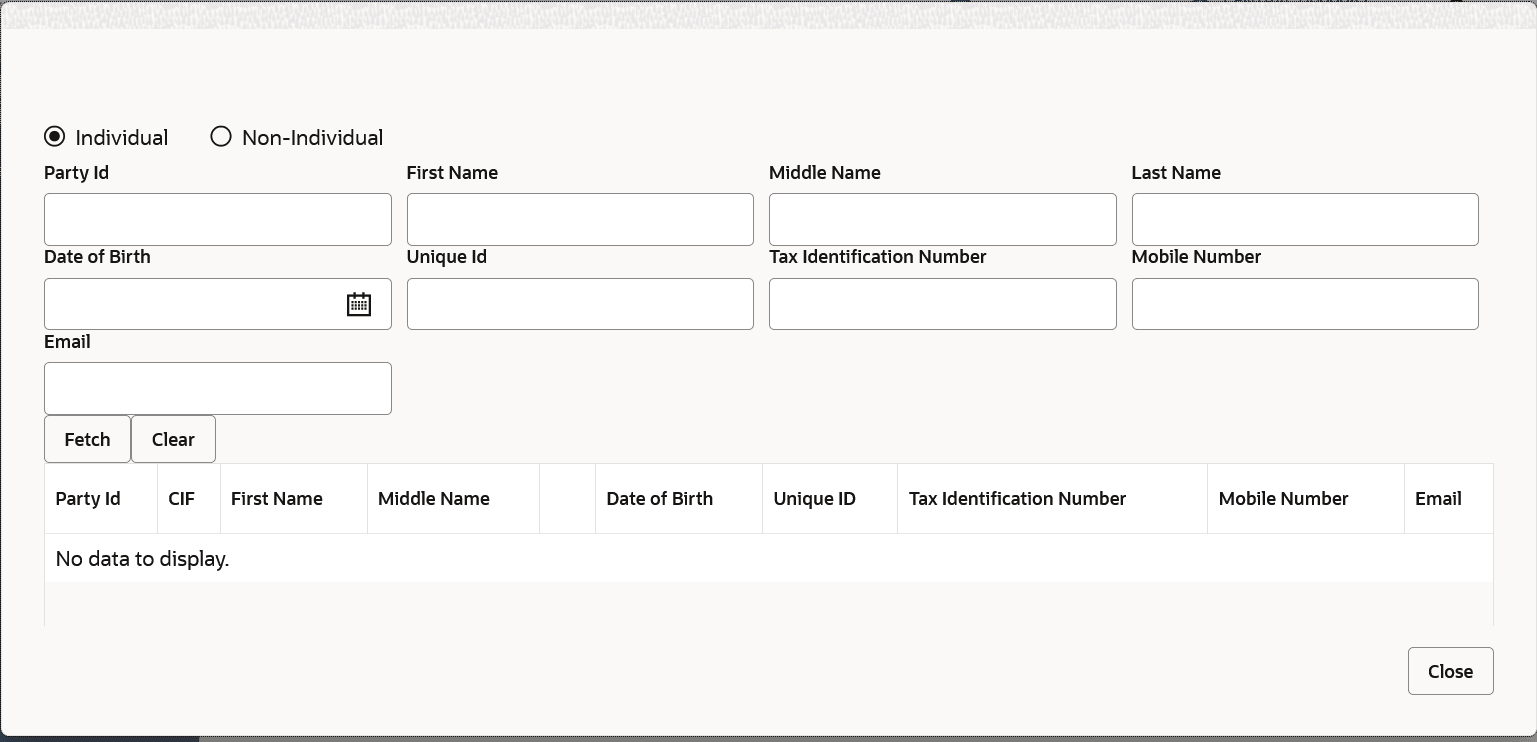This screenshot has height=742, width=1537.
Task: Close the party search dialog
Action: pos(1450,671)
